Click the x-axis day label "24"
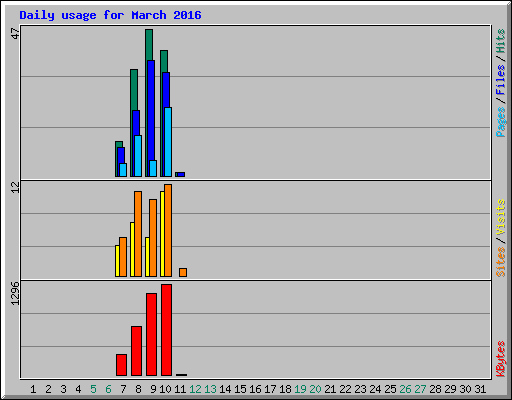The image size is (512, 400). 375,389
